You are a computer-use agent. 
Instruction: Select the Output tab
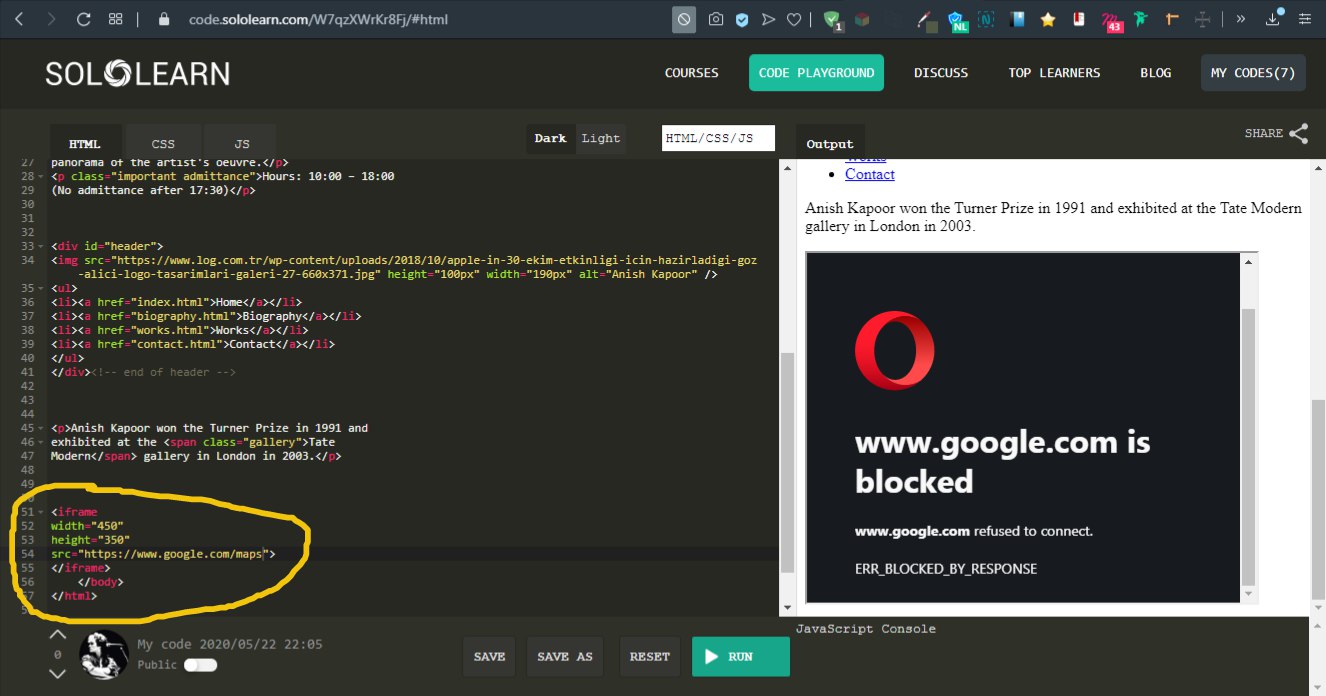[830, 143]
